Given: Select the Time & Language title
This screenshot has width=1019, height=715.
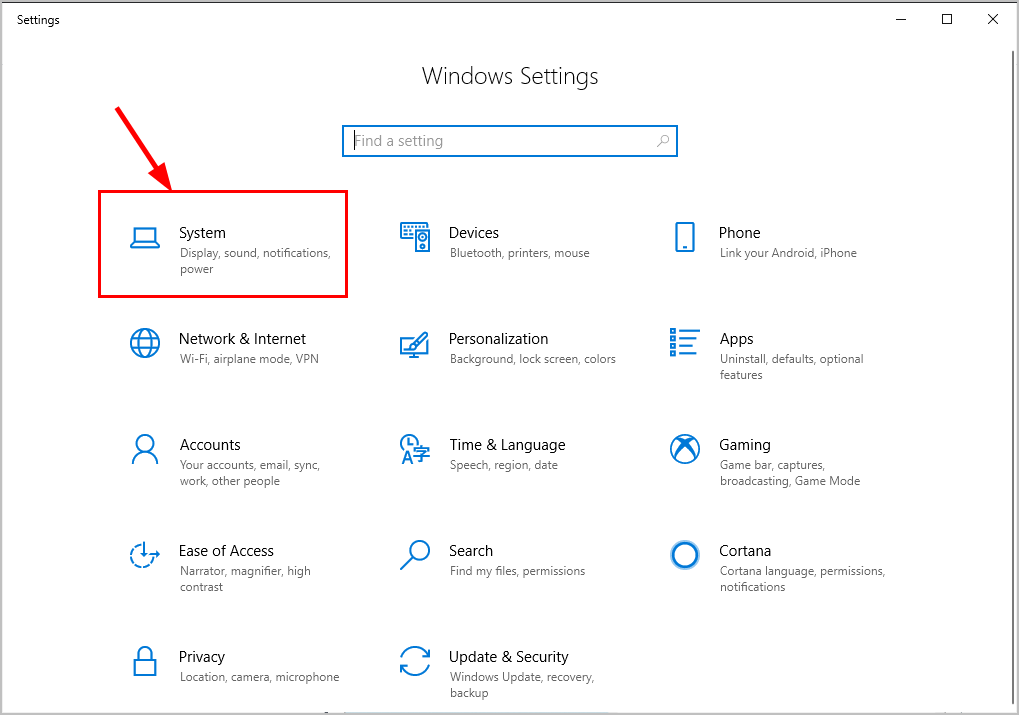Looking at the screenshot, I should pos(508,445).
